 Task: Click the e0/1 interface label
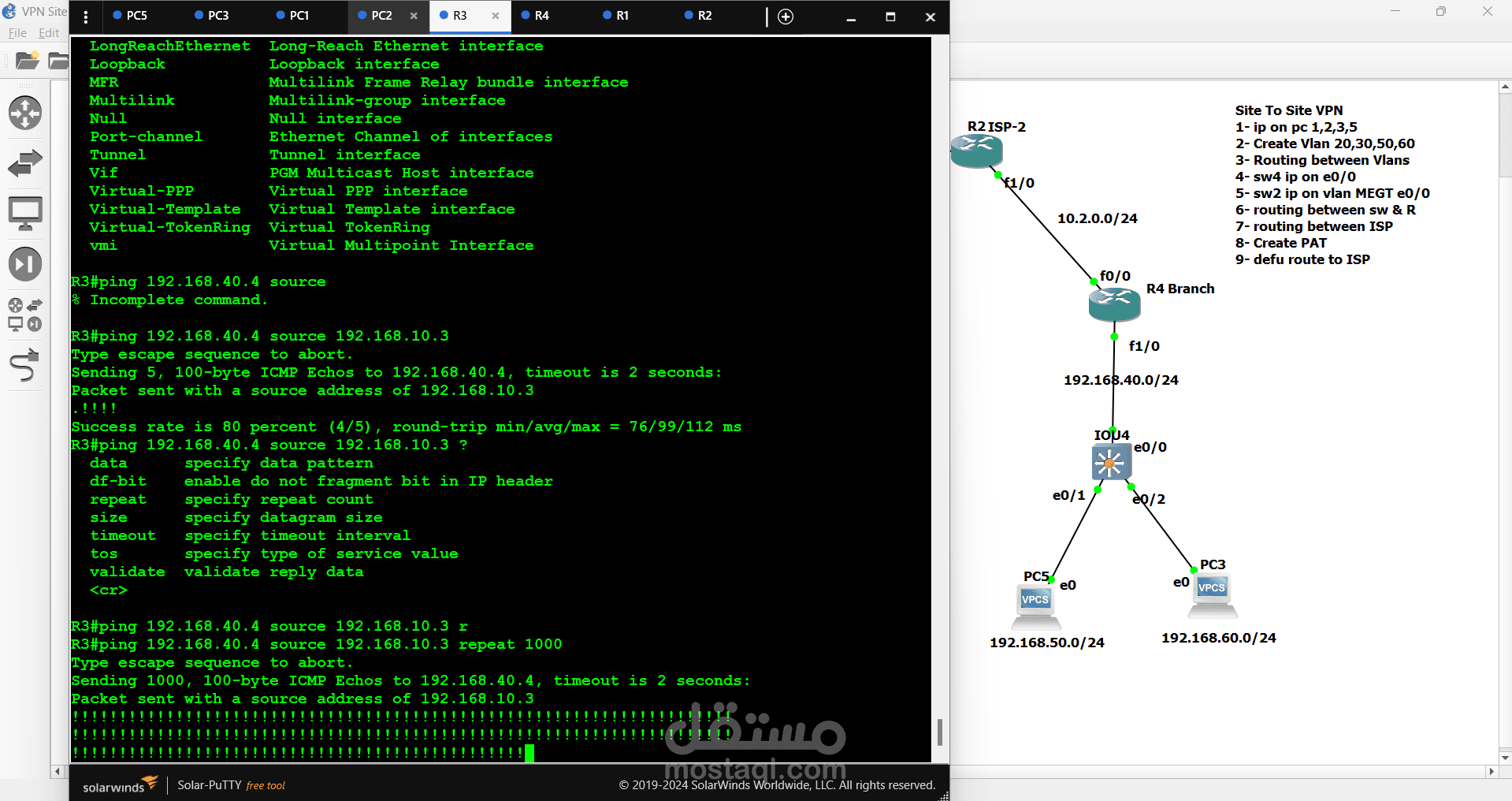point(1068,495)
